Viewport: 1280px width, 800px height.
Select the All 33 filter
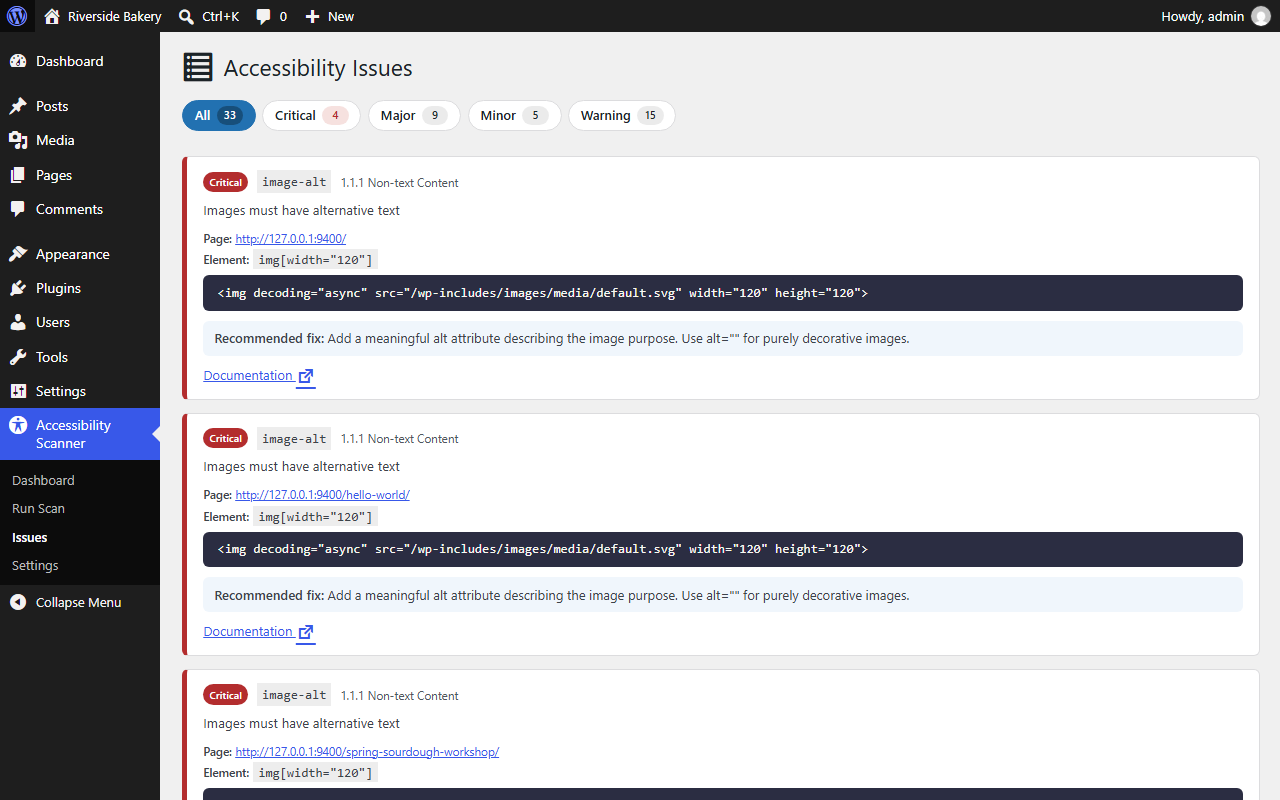[219, 115]
